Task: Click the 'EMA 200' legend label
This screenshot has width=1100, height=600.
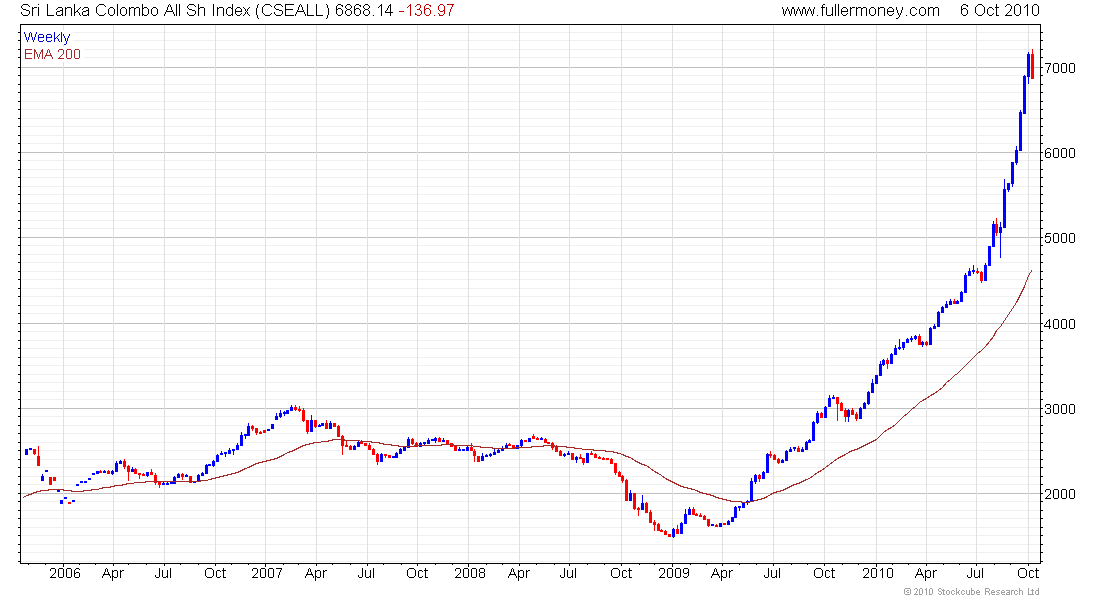Action: click(53, 55)
